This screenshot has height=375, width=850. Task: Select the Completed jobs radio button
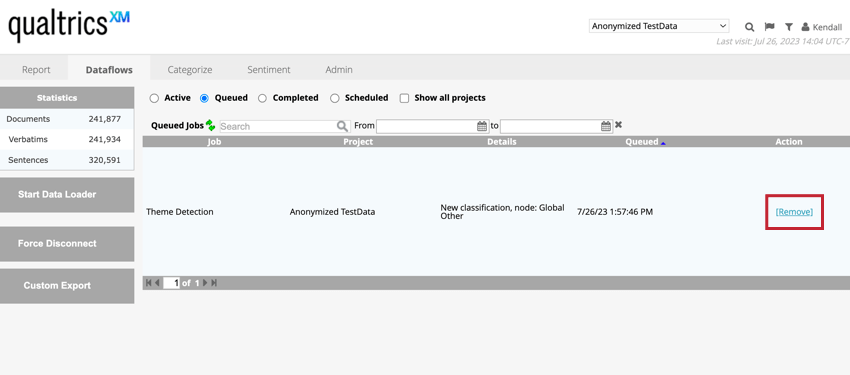pos(262,99)
